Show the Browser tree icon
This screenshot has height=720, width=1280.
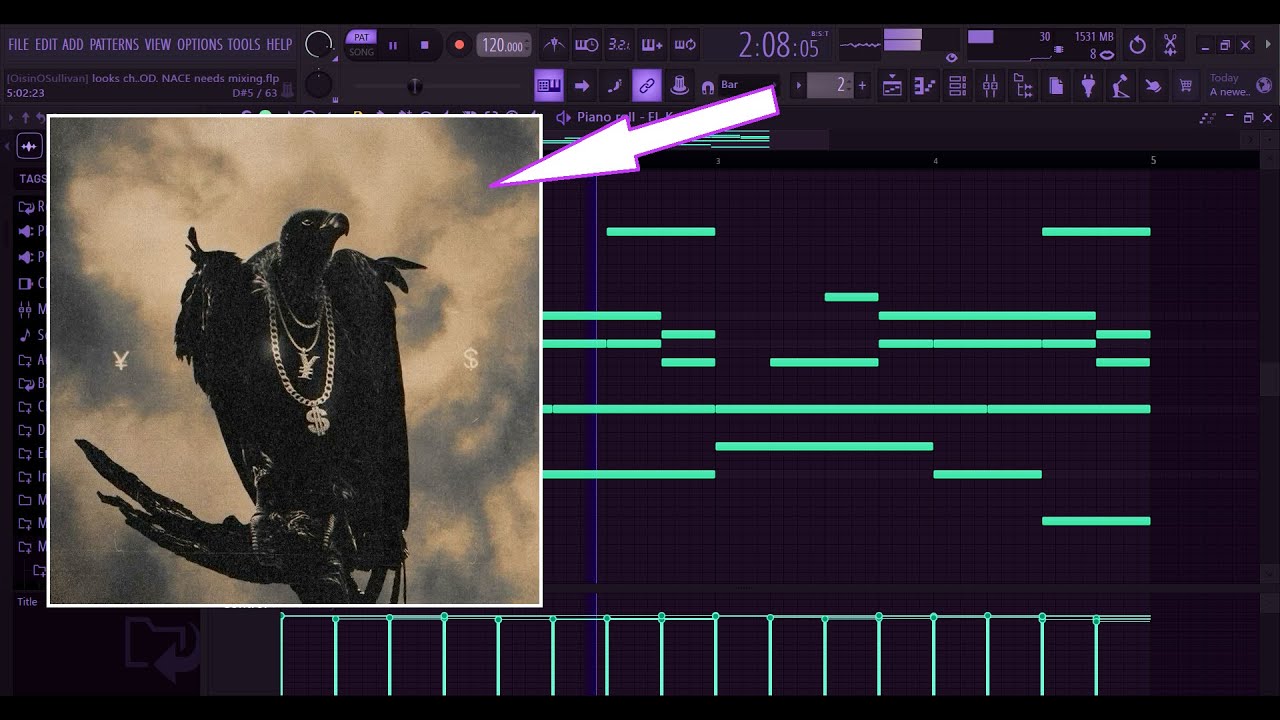(1023, 86)
